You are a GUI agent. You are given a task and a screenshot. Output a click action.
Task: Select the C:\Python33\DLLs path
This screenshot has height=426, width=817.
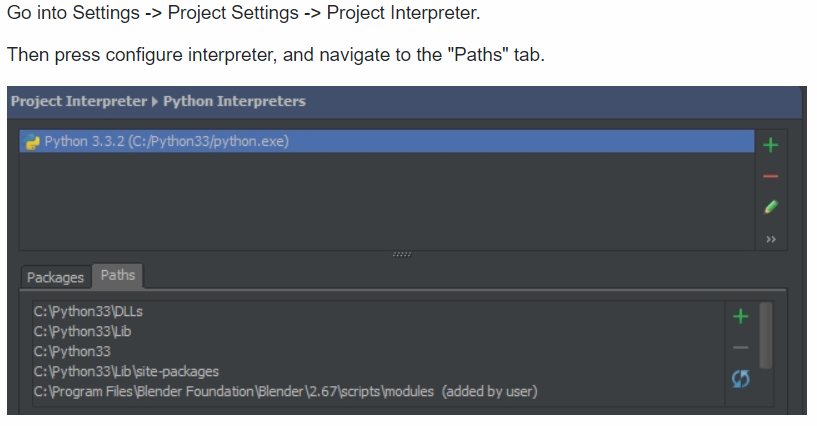(x=88, y=311)
